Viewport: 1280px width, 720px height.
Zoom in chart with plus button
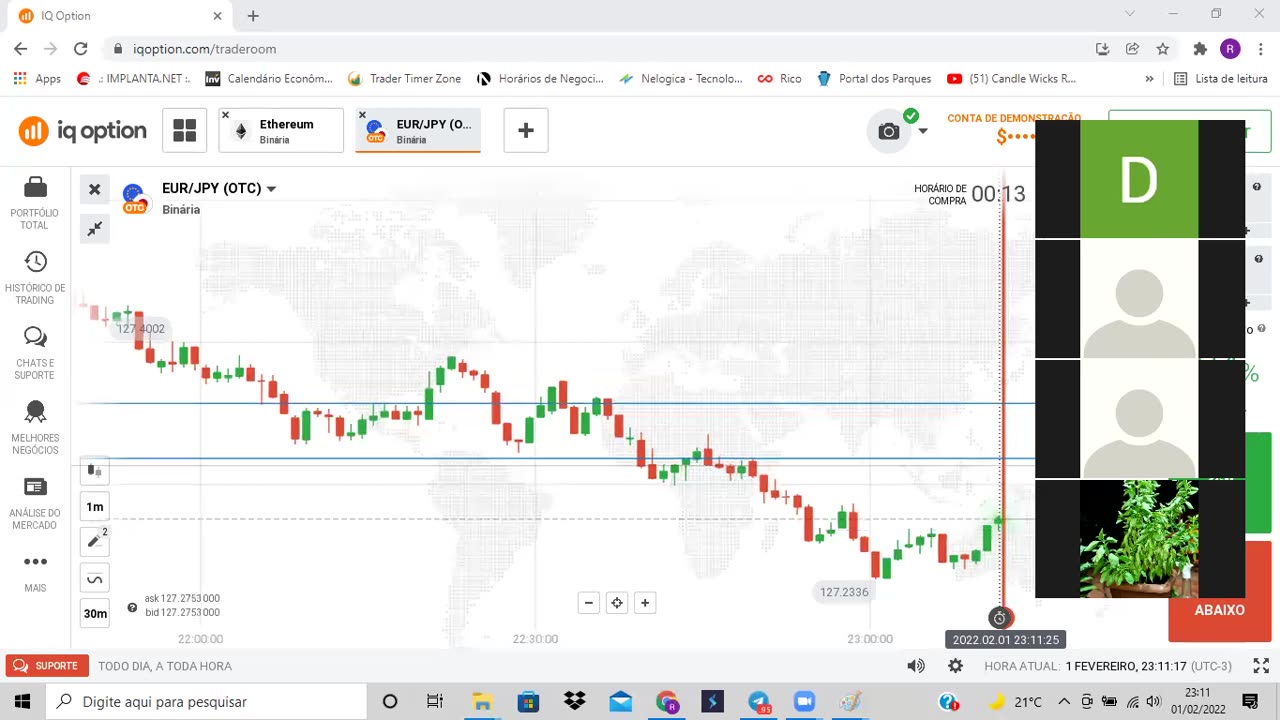(645, 602)
